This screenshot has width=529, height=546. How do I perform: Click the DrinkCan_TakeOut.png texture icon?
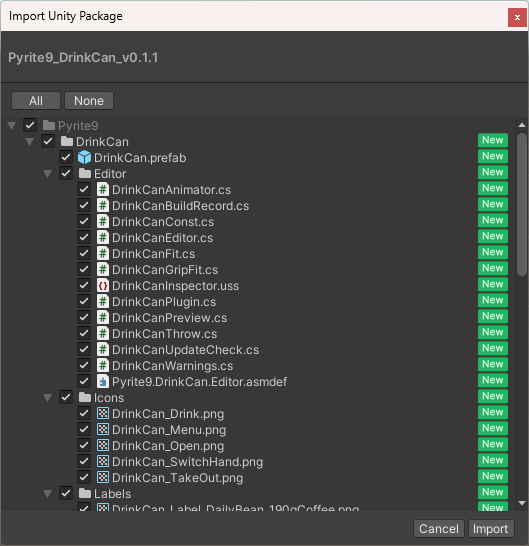(103, 477)
